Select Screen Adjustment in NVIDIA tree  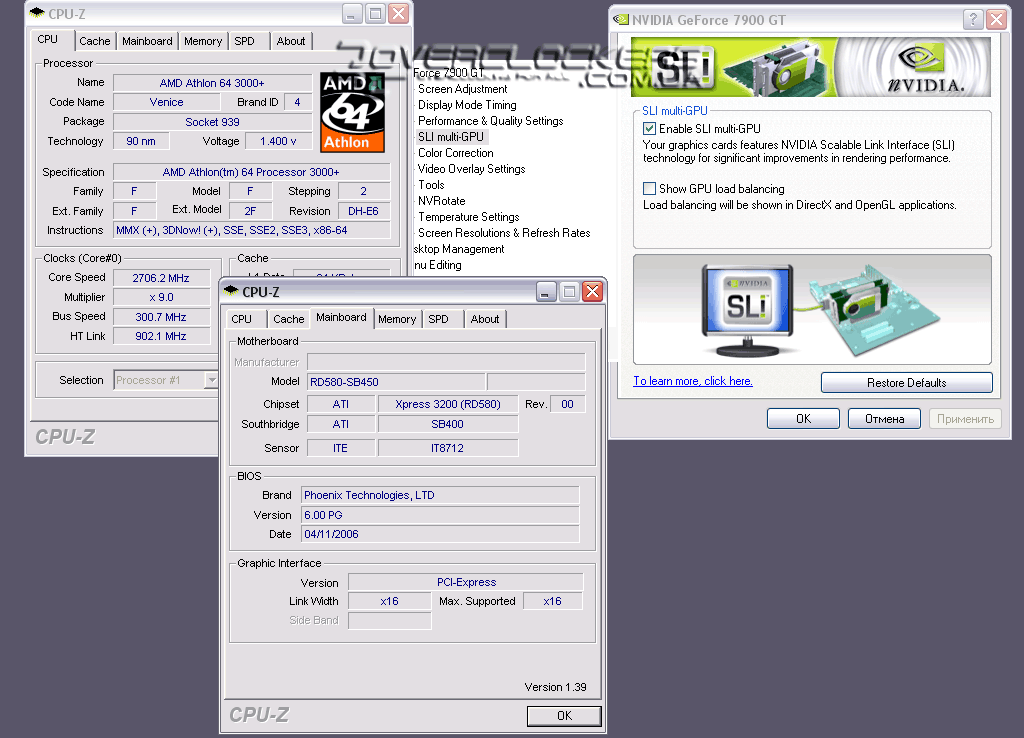click(x=462, y=89)
